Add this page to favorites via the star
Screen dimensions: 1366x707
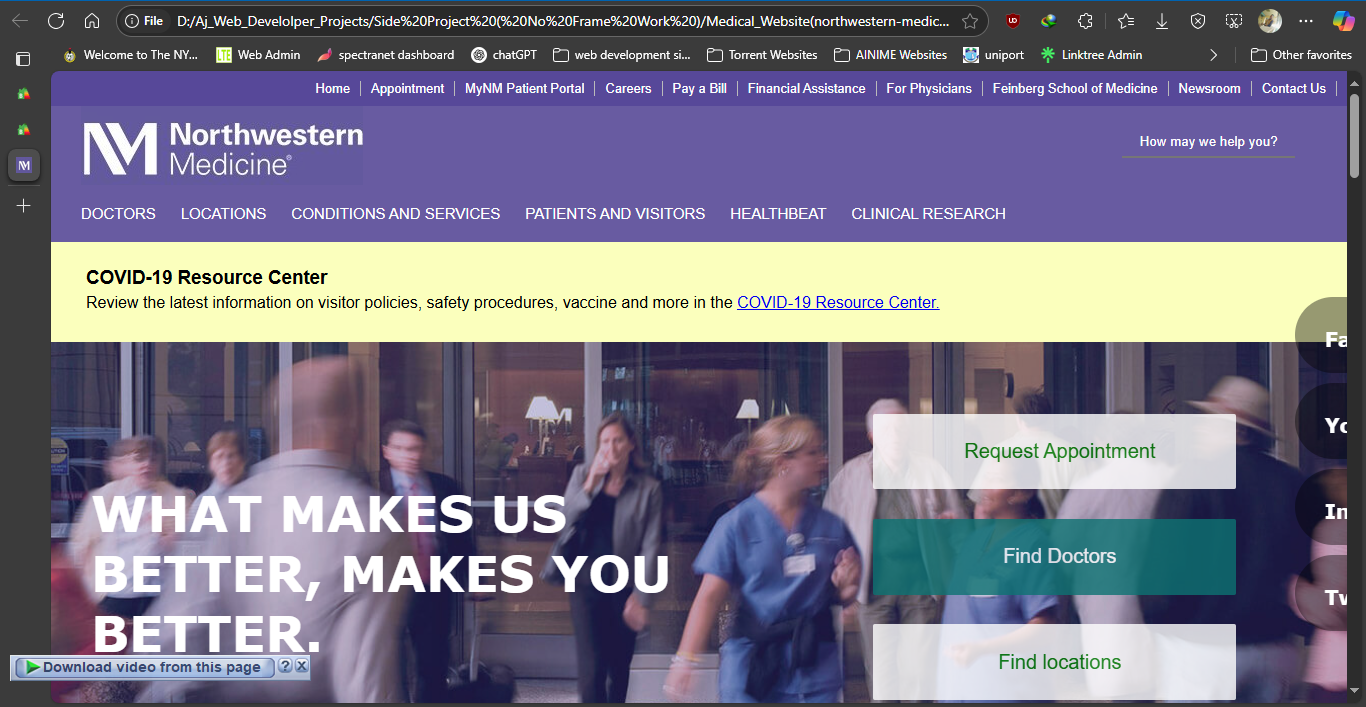(971, 19)
